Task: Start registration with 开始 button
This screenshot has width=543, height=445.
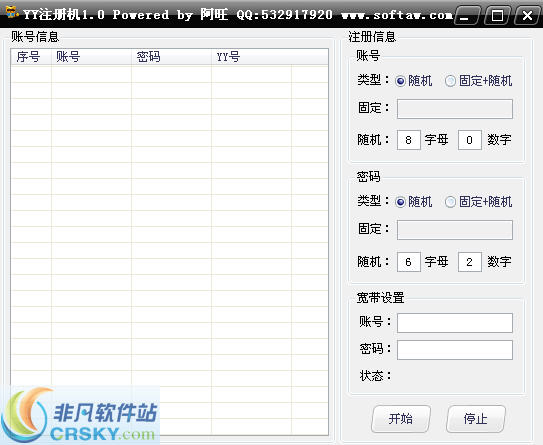Action: (401, 419)
